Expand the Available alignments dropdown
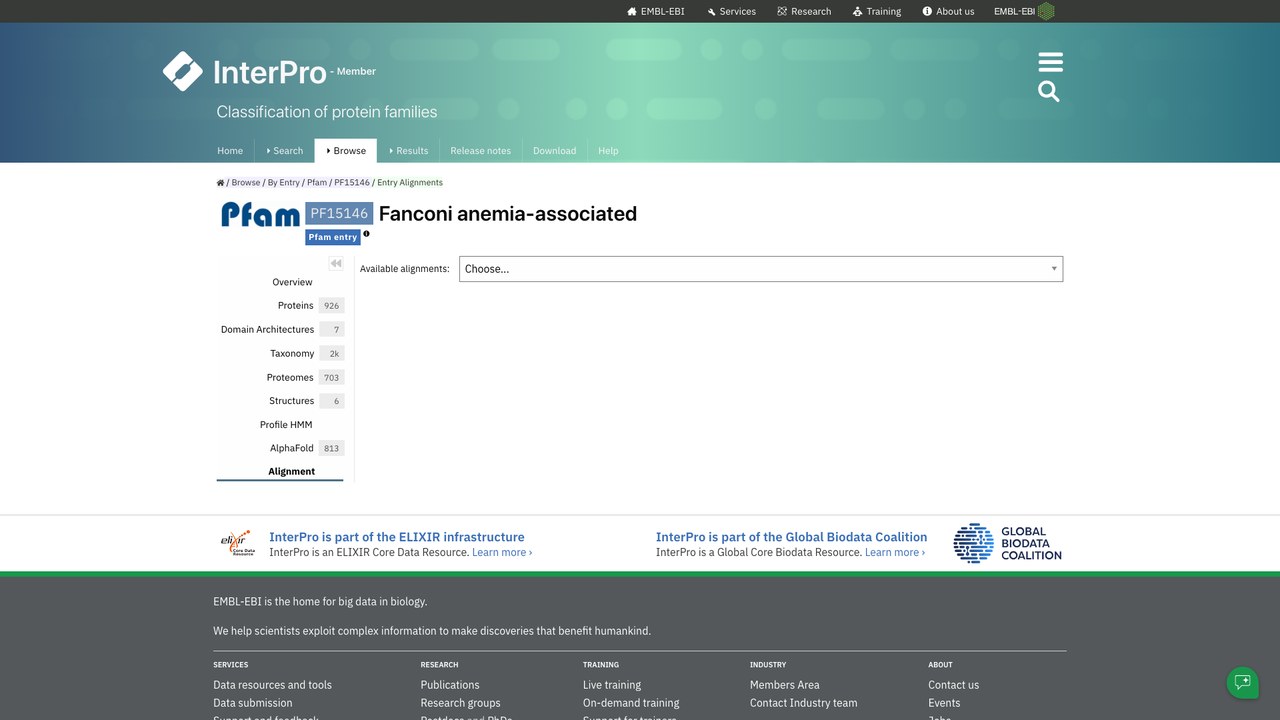Image resolution: width=1280 pixels, height=720 pixels. [x=761, y=269]
